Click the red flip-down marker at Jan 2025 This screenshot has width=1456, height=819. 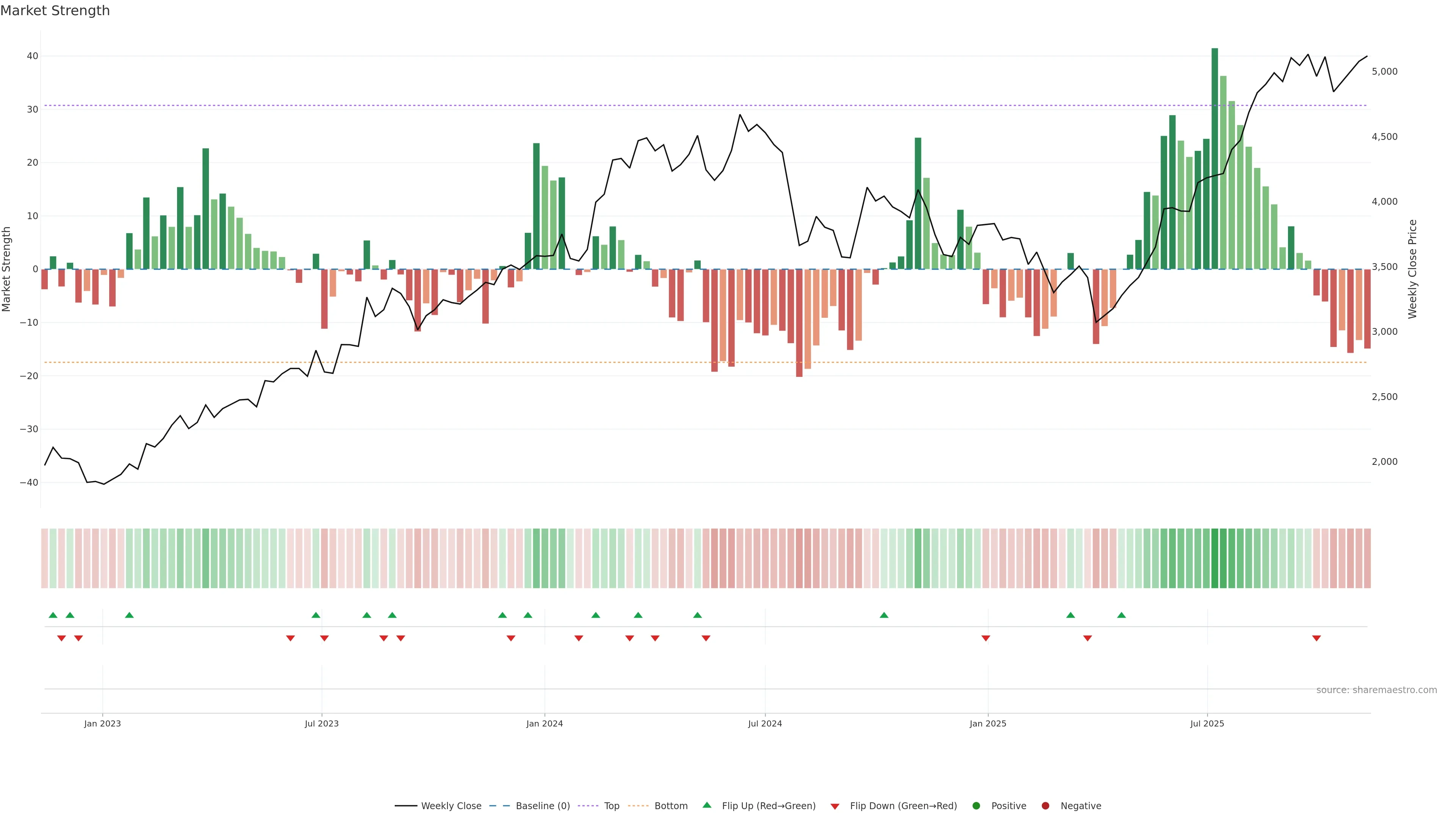[x=986, y=638]
